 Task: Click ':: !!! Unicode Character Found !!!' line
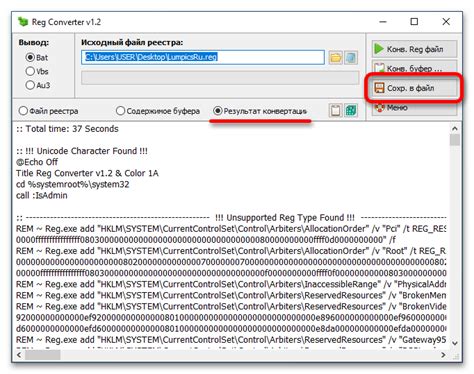coord(82,151)
